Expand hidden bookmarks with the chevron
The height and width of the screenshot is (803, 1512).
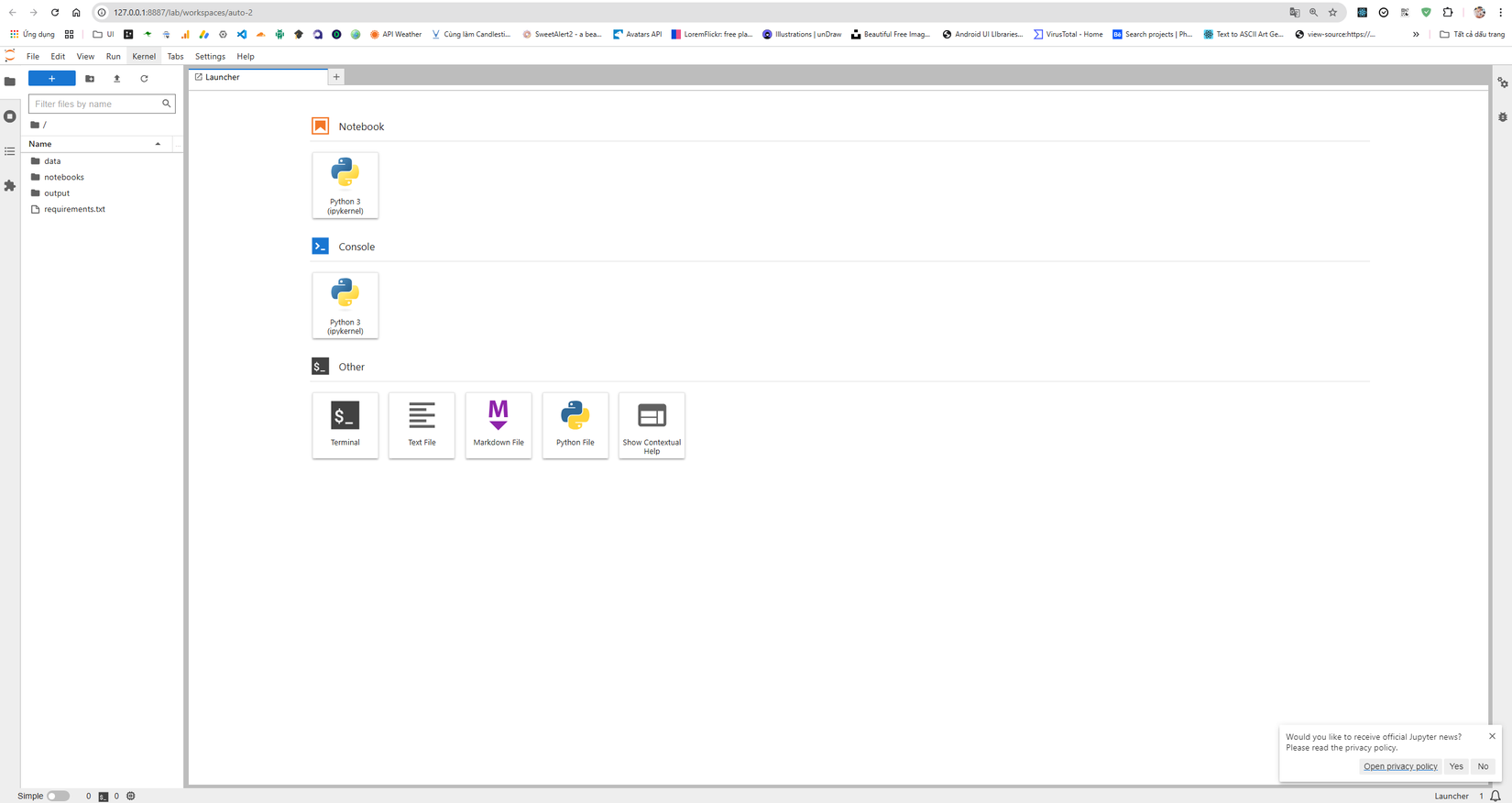tap(1416, 35)
